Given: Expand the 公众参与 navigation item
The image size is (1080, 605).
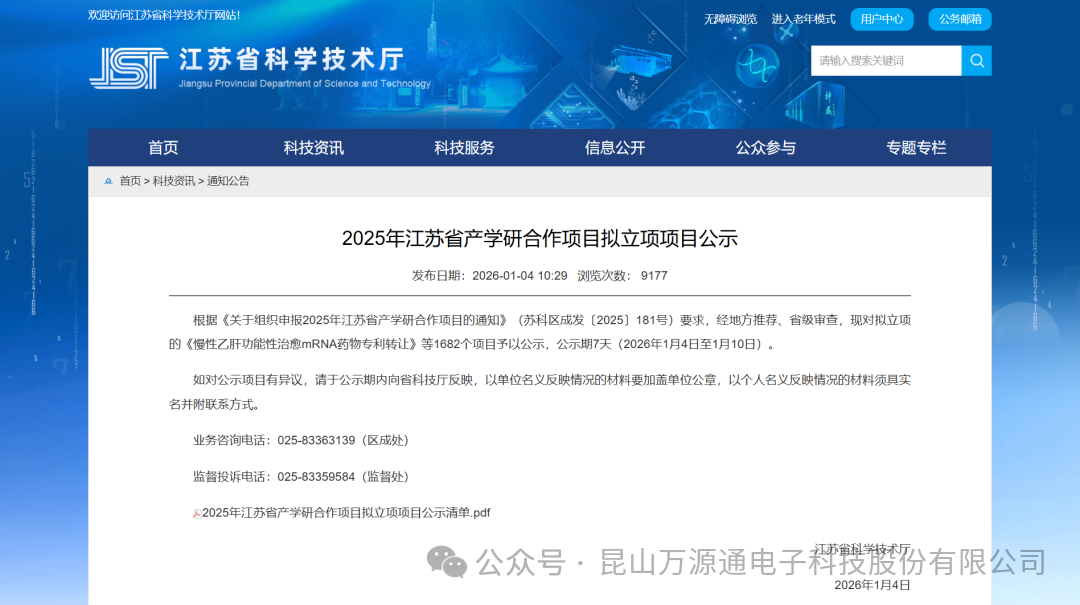Looking at the screenshot, I should tap(766, 148).
